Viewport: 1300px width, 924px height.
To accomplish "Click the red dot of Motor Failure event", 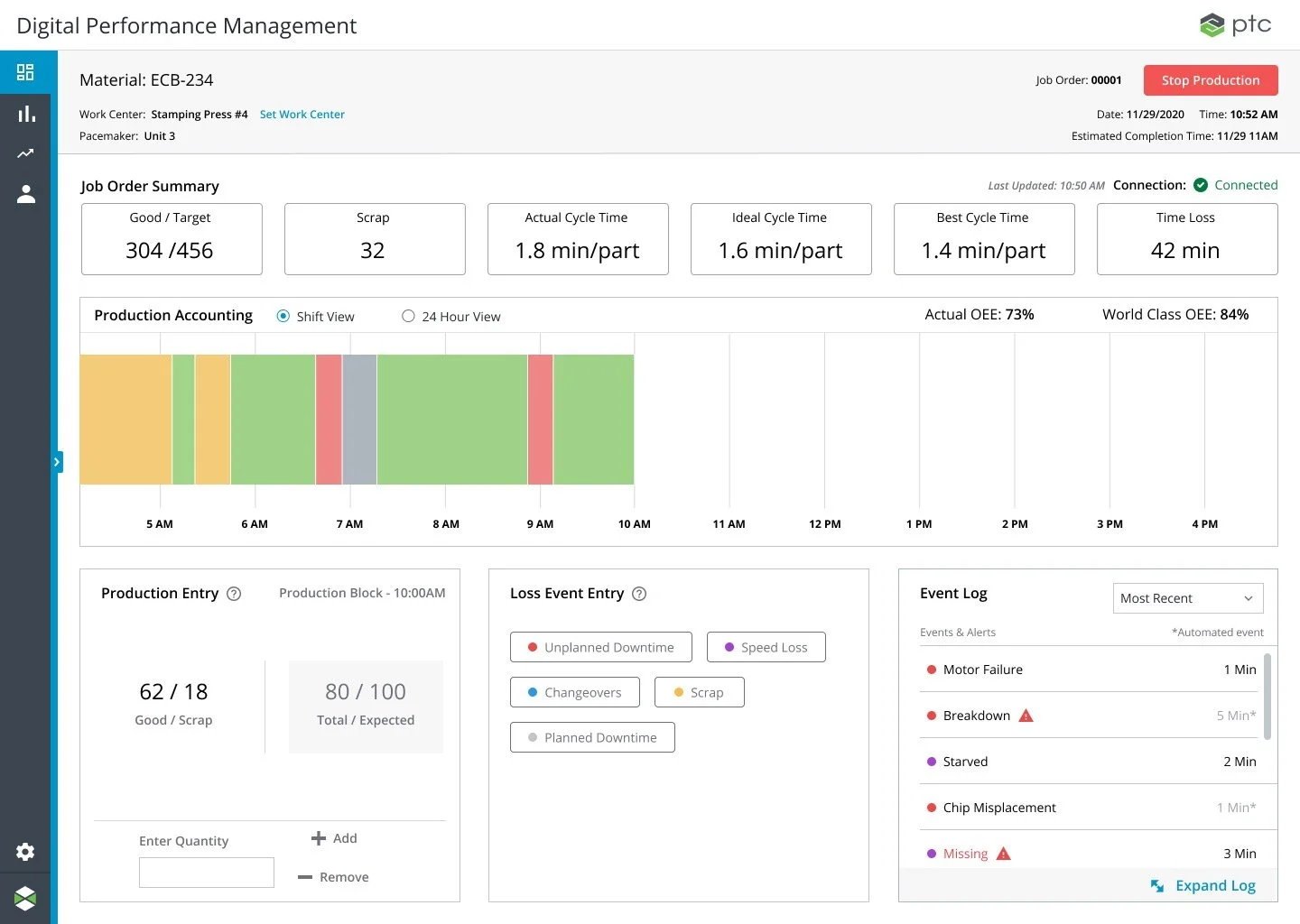I will (932, 670).
